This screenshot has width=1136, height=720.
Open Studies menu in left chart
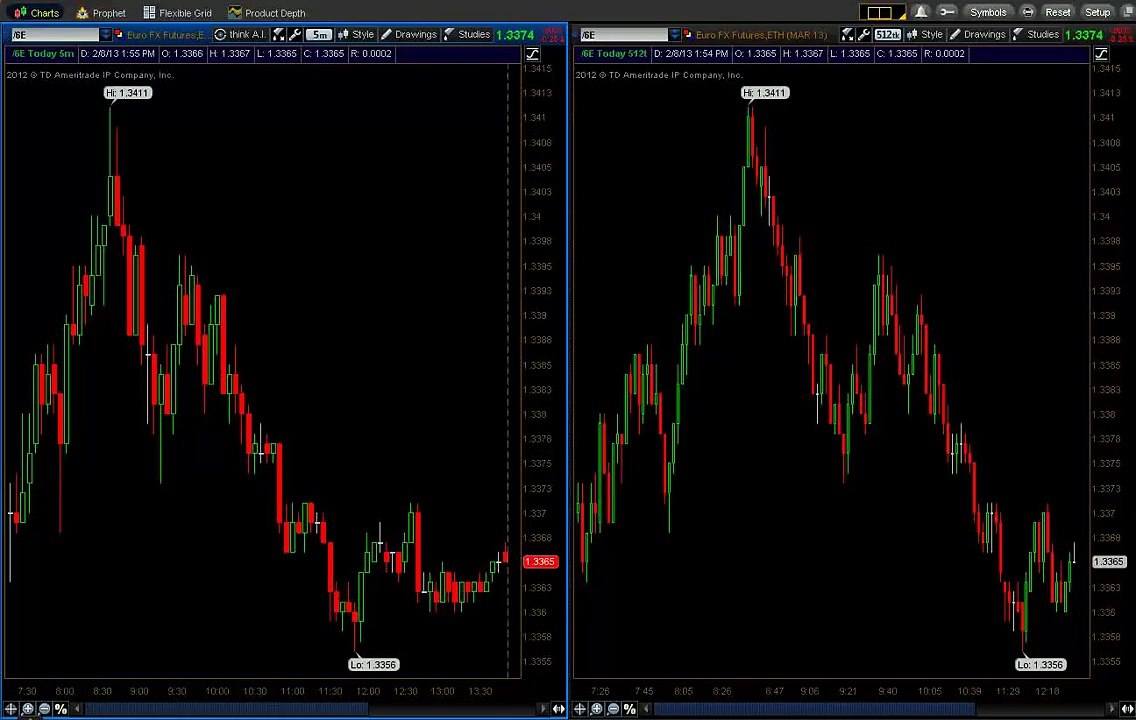(467, 35)
